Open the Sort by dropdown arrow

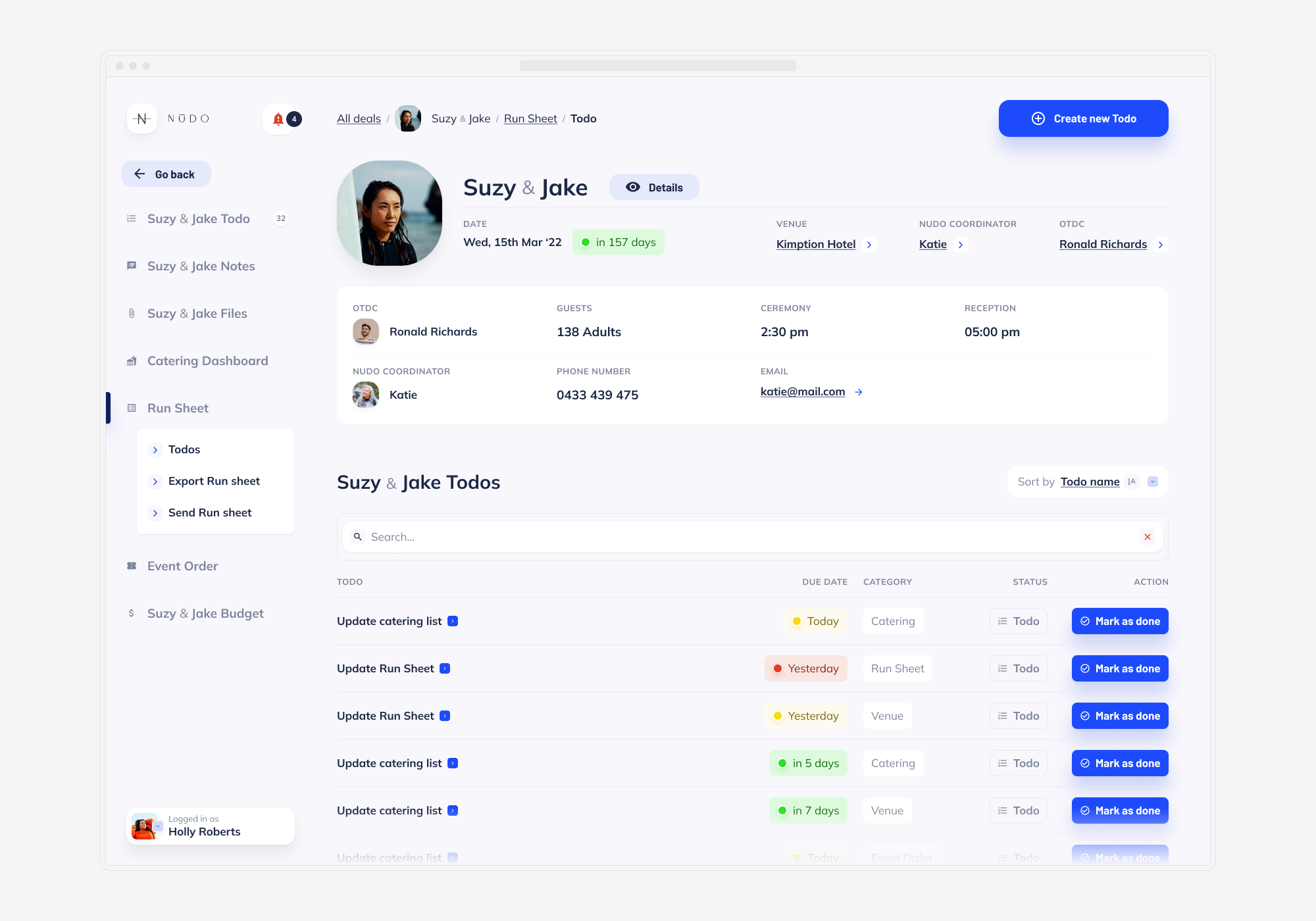click(1153, 482)
